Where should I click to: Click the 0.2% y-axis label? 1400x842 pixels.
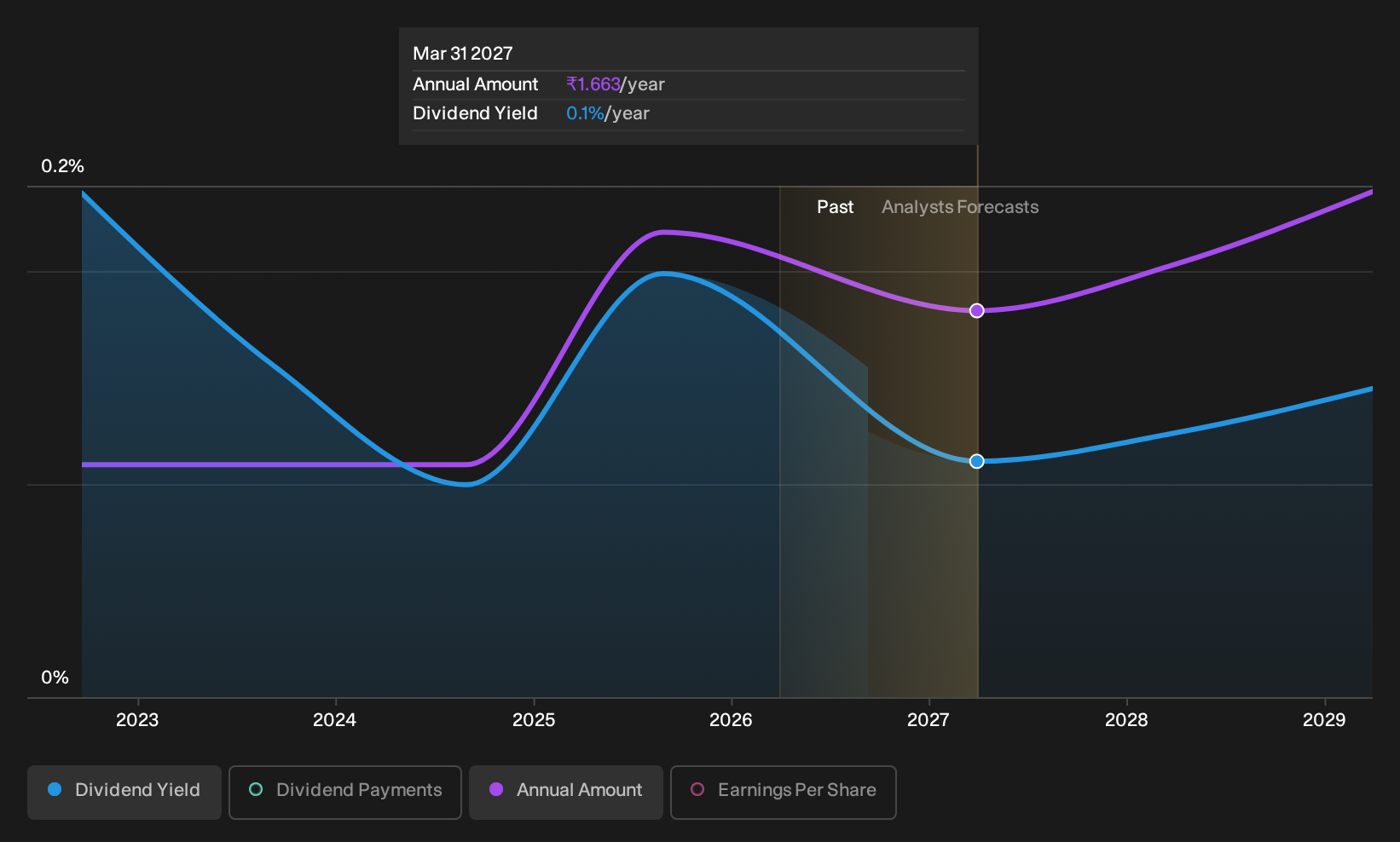[63, 166]
